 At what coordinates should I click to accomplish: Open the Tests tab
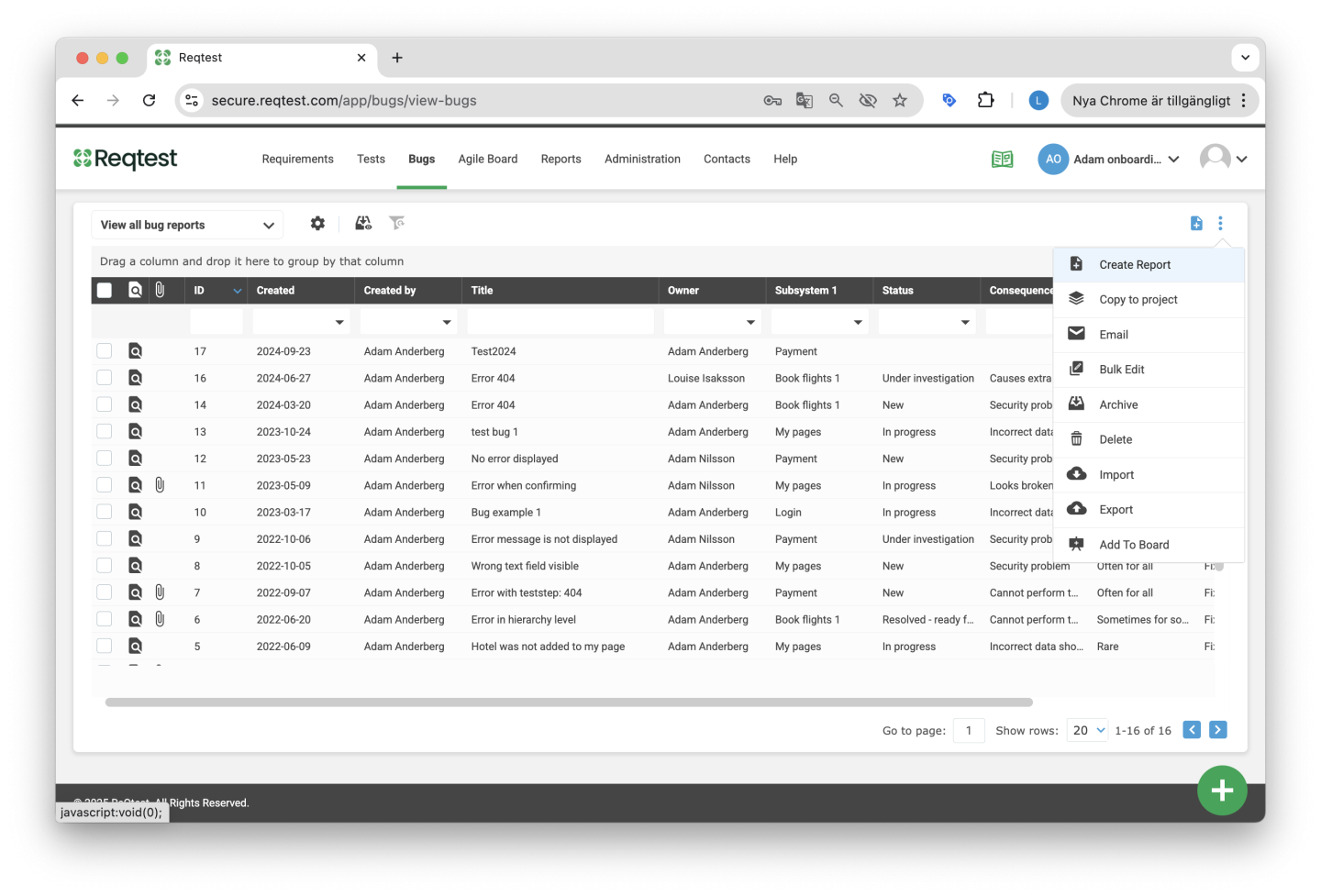tap(371, 159)
